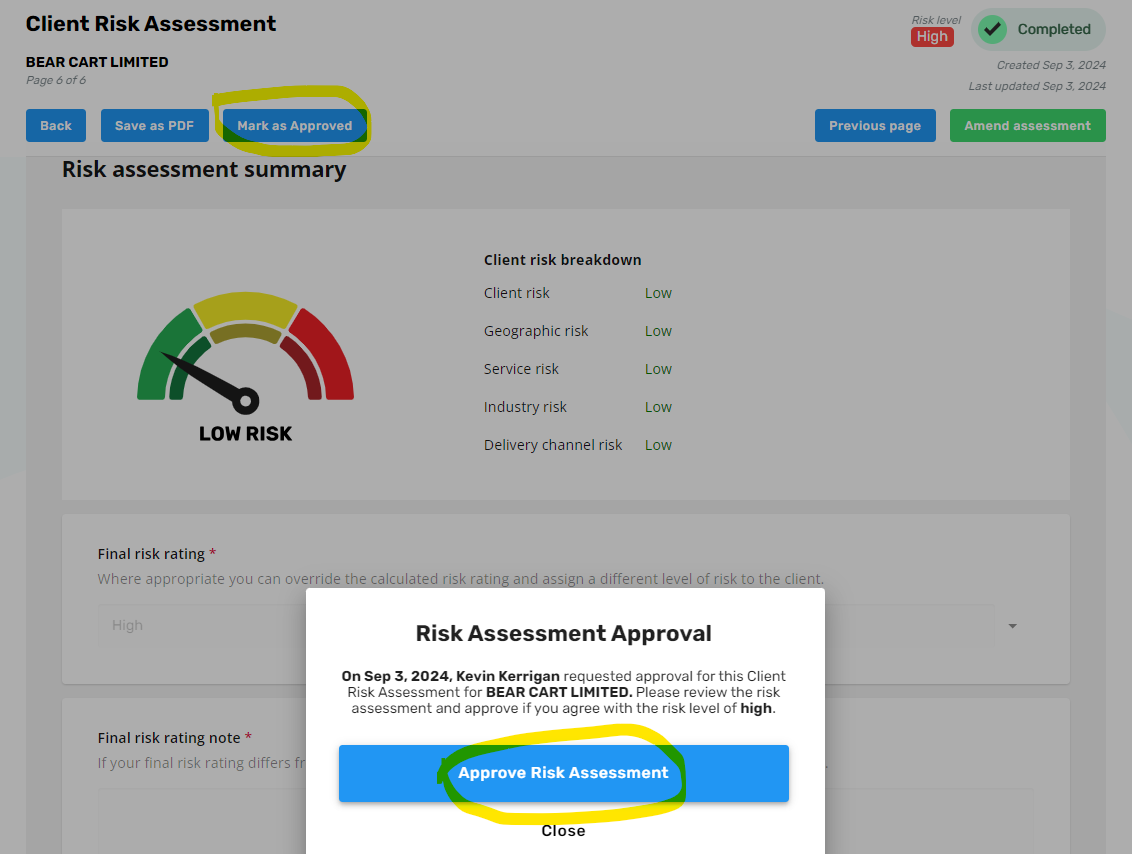Viewport: 1132px width, 854px height.
Task: Click the Final risk rating note label
Action: 168,738
